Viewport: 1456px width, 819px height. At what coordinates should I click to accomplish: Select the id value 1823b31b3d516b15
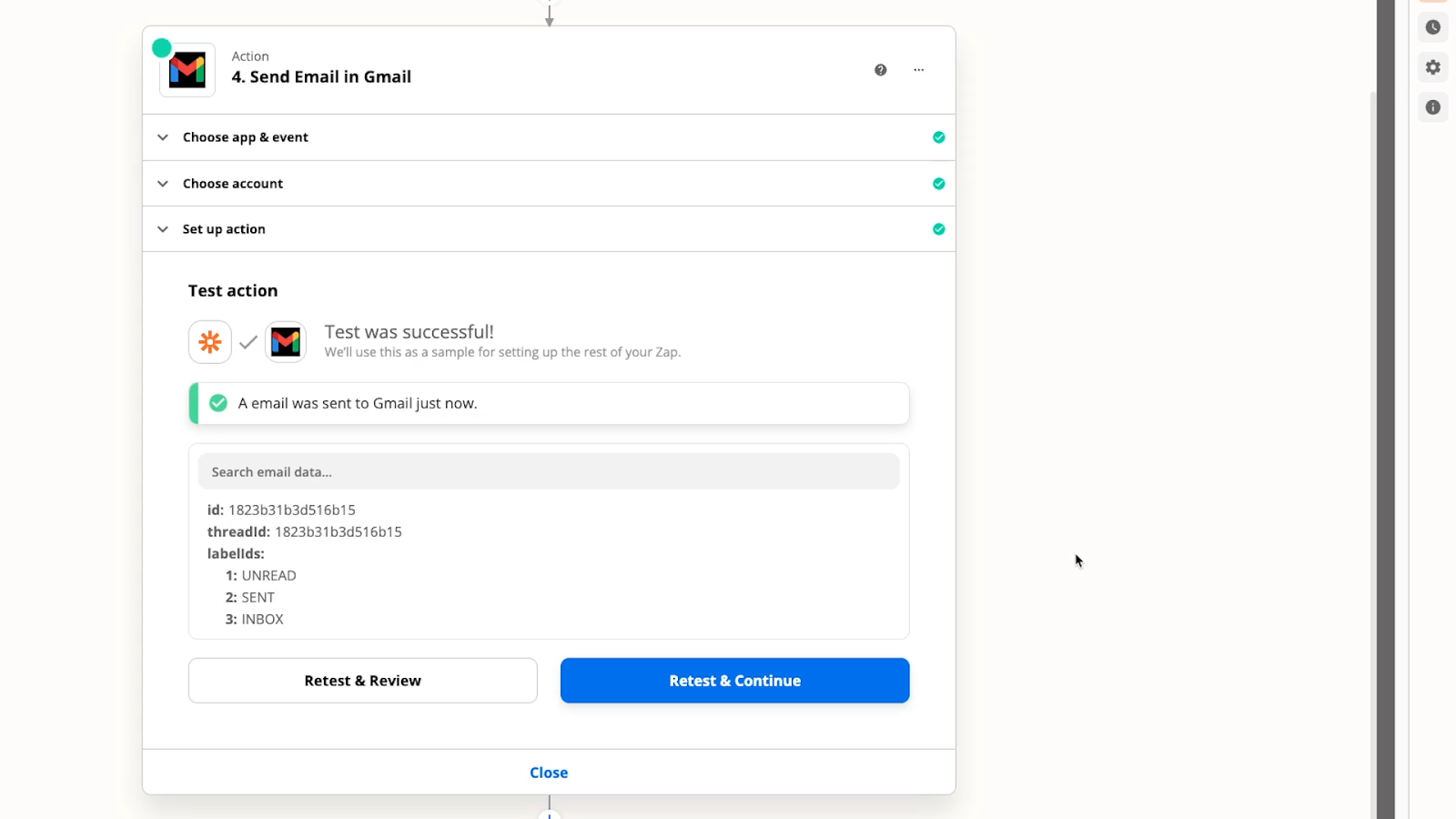292,510
